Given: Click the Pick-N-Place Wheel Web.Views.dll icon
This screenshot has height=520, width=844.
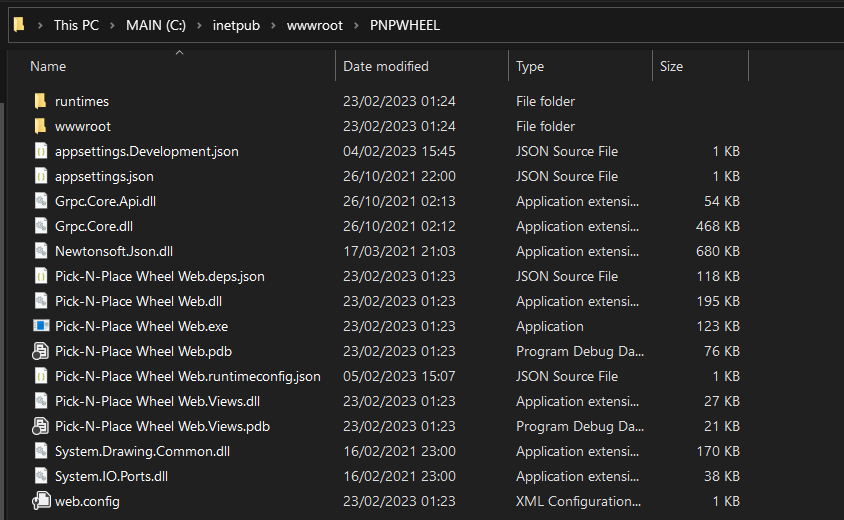Looking at the screenshot, I should (41, 401).
